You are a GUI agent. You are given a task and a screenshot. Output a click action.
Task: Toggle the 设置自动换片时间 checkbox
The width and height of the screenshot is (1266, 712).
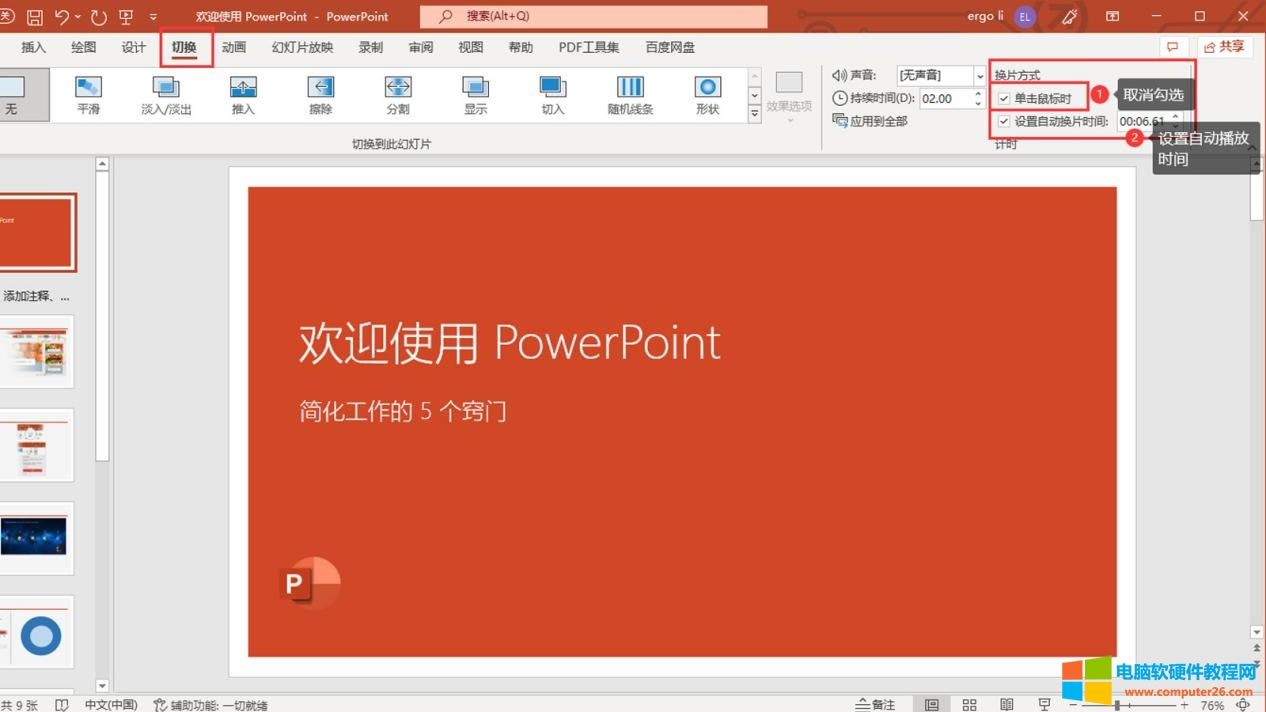coord(1004,121)
